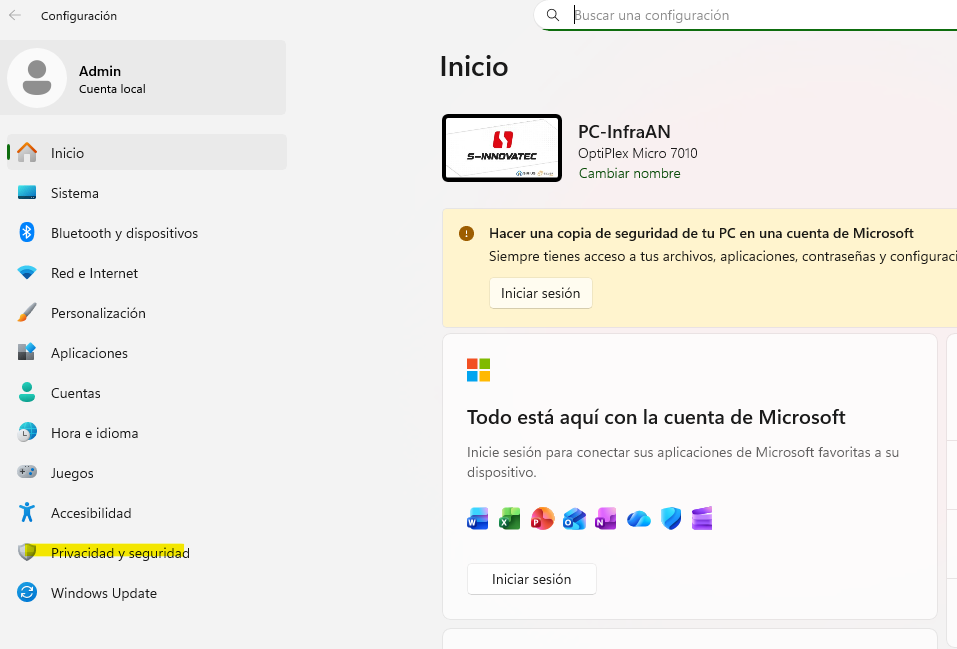The height and width of the screenshot is (649, 957).
Task: Click the search magnifier icon
Action: tap(553, 15)
